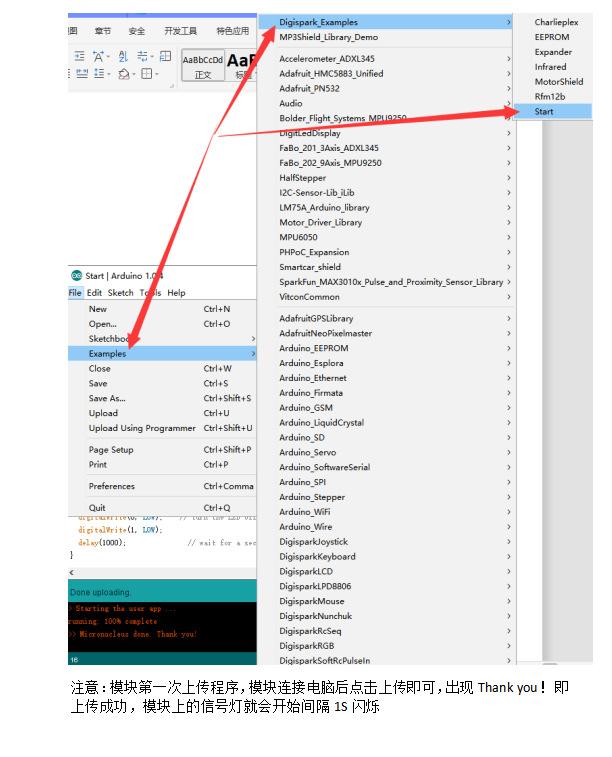Click the increase indent icon in ribbon
The height and width of the screenshot is (757, 612).
81,57
